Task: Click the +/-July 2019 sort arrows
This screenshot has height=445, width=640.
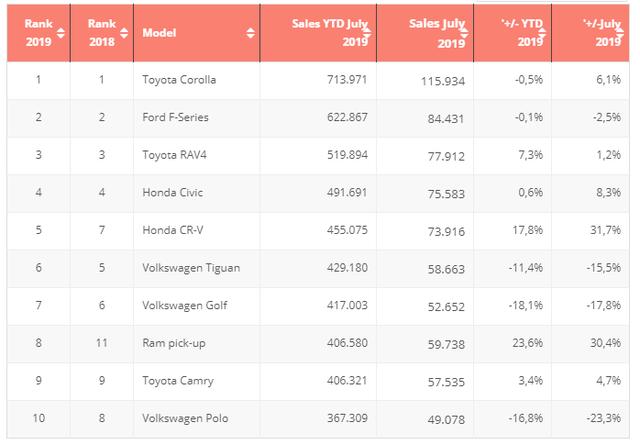Action: (620, 33)
